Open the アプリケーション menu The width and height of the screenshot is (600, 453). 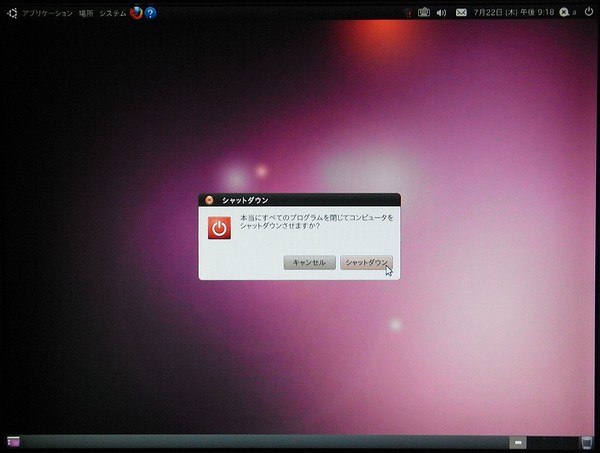pyautogui.click(x=46, y=13)
